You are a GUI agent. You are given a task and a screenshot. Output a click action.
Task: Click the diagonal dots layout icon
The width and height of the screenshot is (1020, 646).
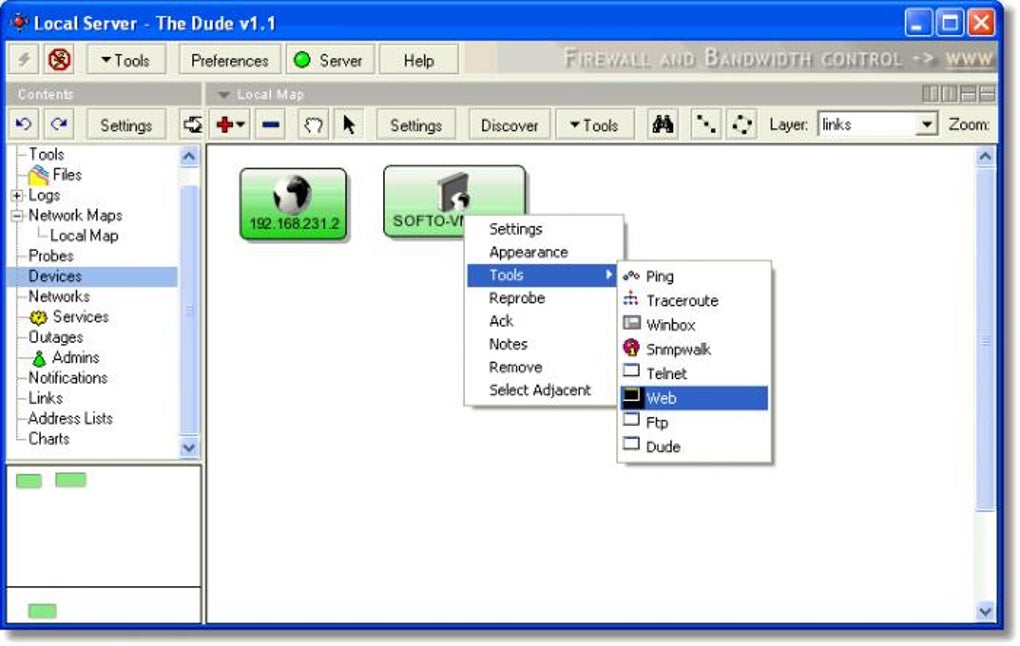[x=706, y=124]
